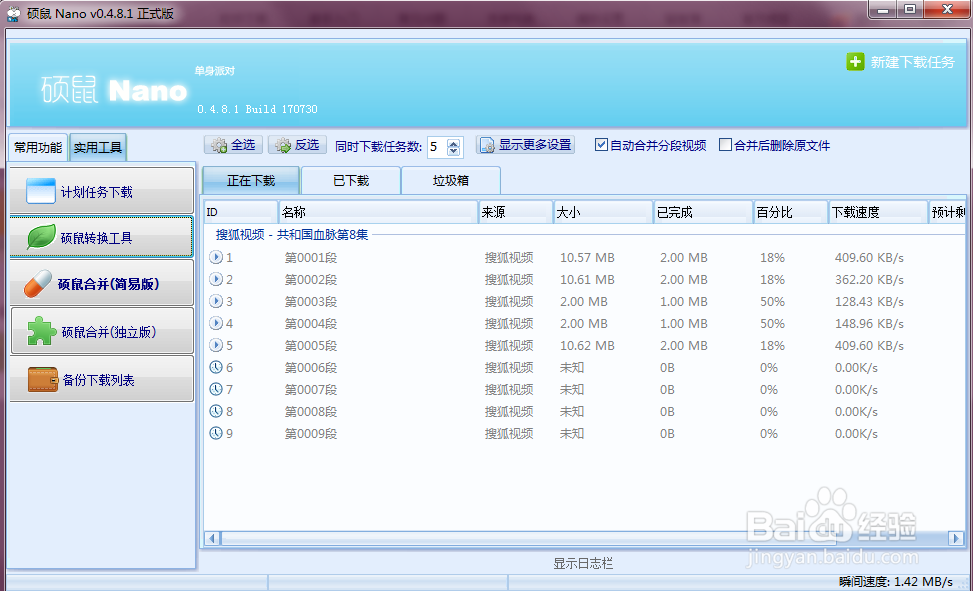This screenshot has width=973, height=591.
Task: Click the clock waiting icon of row 6
Action: pos(215,367)
